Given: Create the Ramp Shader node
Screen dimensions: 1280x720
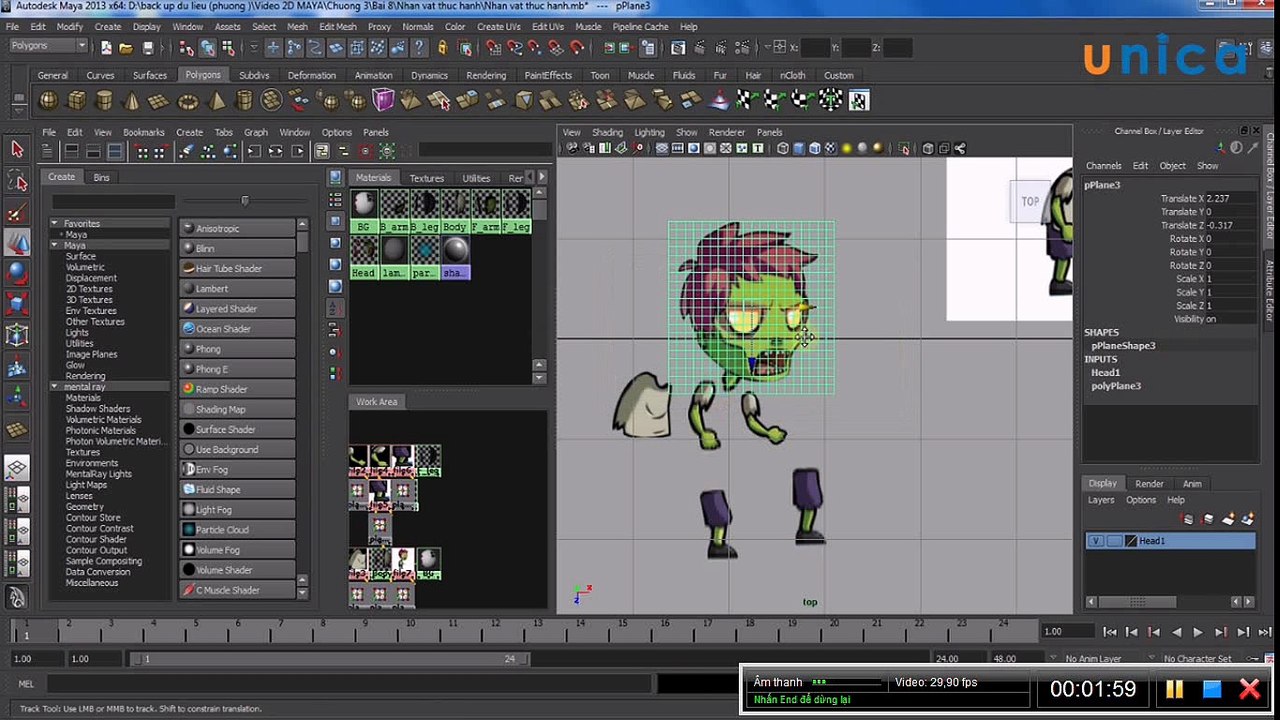Looking at the screenshot, I should (x=238, y=389).
